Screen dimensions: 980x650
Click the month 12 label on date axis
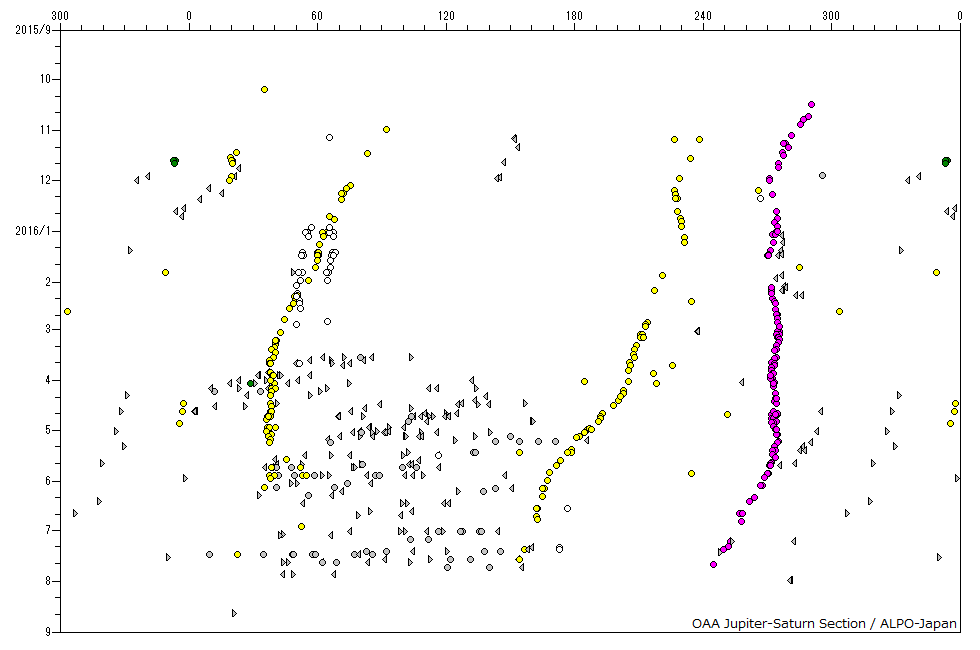(46, 181)
